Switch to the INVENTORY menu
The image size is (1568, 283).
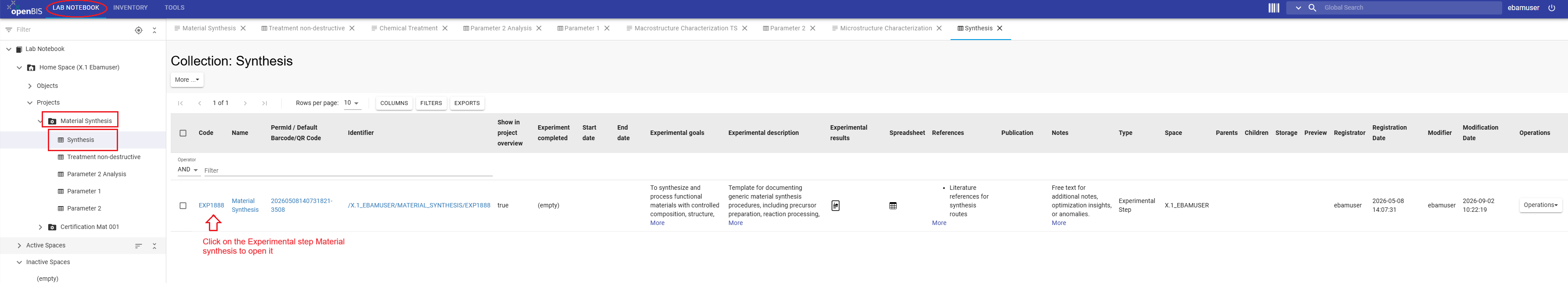[130, 8]
